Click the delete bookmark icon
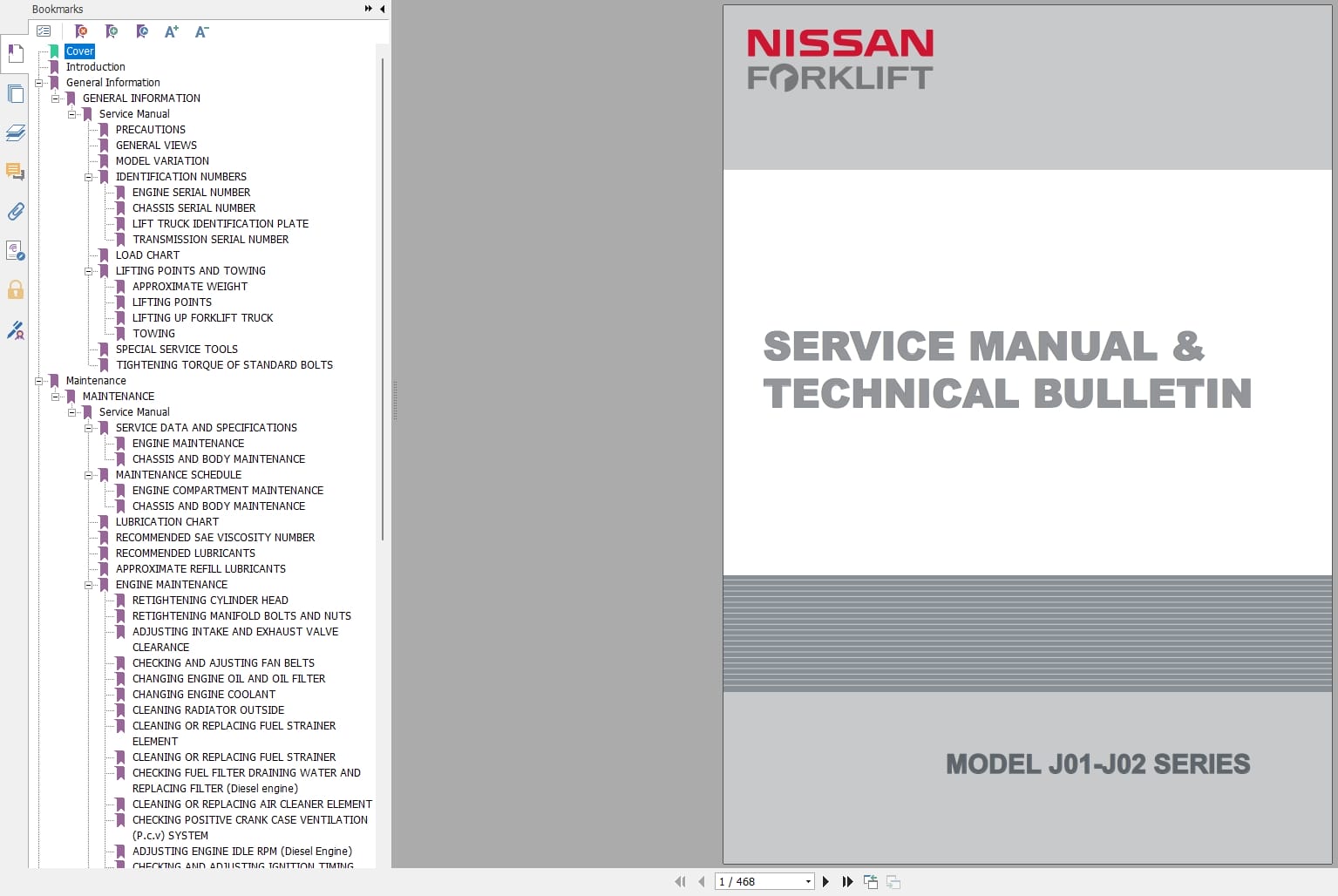Screen dimensions: 1338x896 point(81,31)
